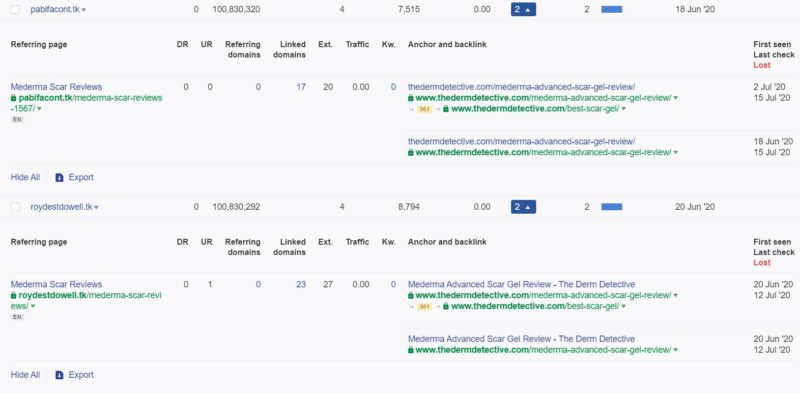The width and height of the screenshot is (800, 393).
Task: Click DR column header in pabifacont.tk section
Action: (182, 44)
